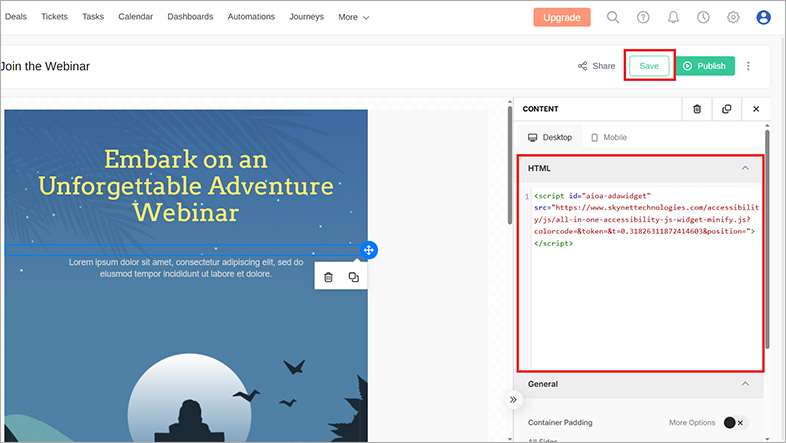The height and width of the screenshot is (443, 786).
Task: Open the three-dot options menu beside Publish
Action: (748, 66)
